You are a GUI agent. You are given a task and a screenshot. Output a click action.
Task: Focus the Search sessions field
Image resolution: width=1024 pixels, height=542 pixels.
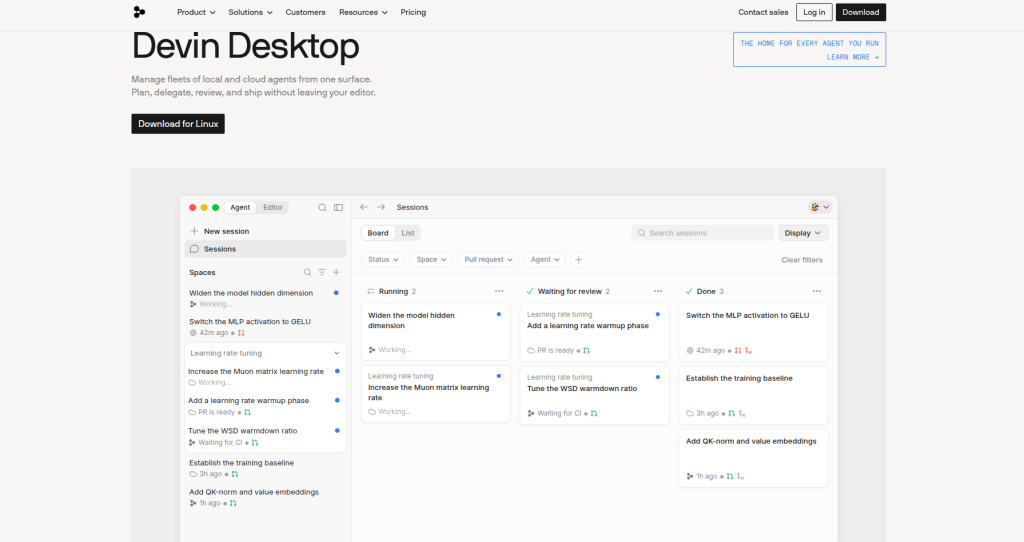pos(702,233)
